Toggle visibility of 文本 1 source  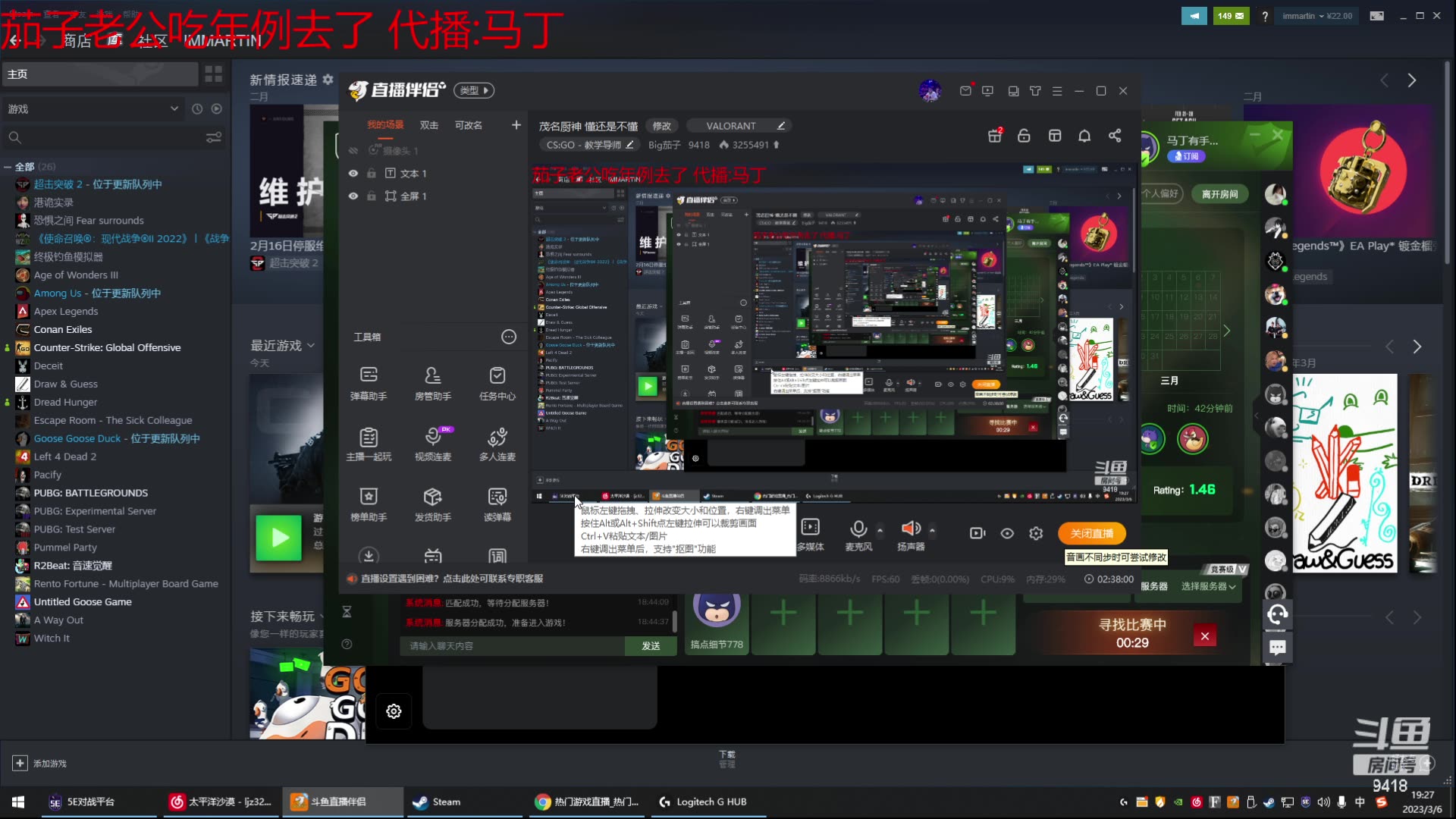pos(353,174)
